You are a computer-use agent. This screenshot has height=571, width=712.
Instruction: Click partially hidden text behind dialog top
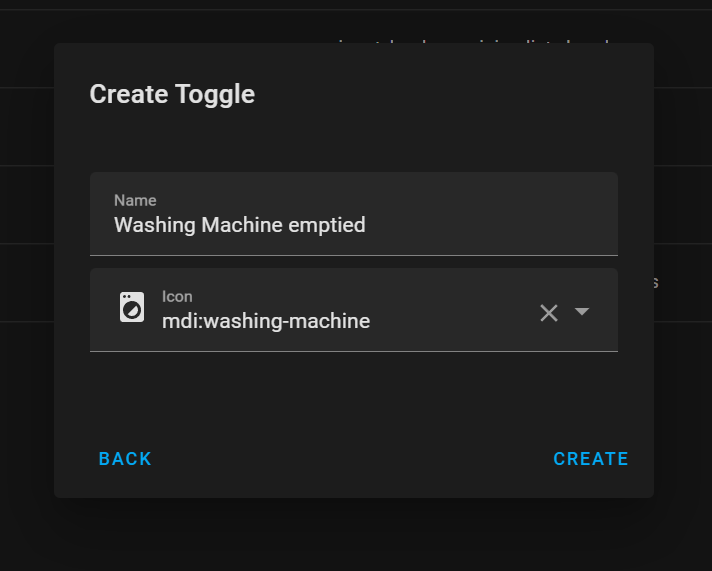point(474,41)
